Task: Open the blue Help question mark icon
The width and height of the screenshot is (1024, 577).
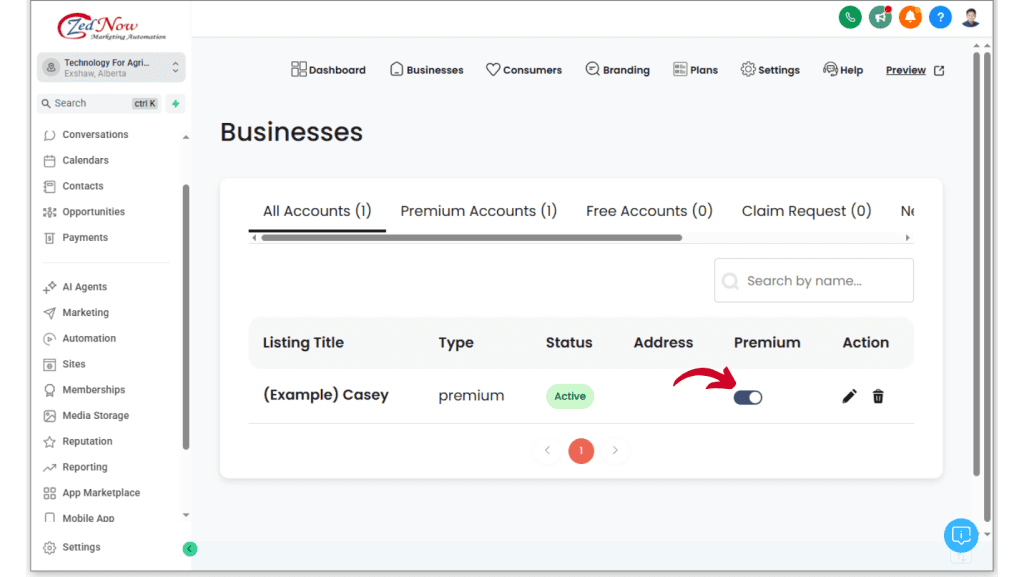Action: [x=940, y=17]
